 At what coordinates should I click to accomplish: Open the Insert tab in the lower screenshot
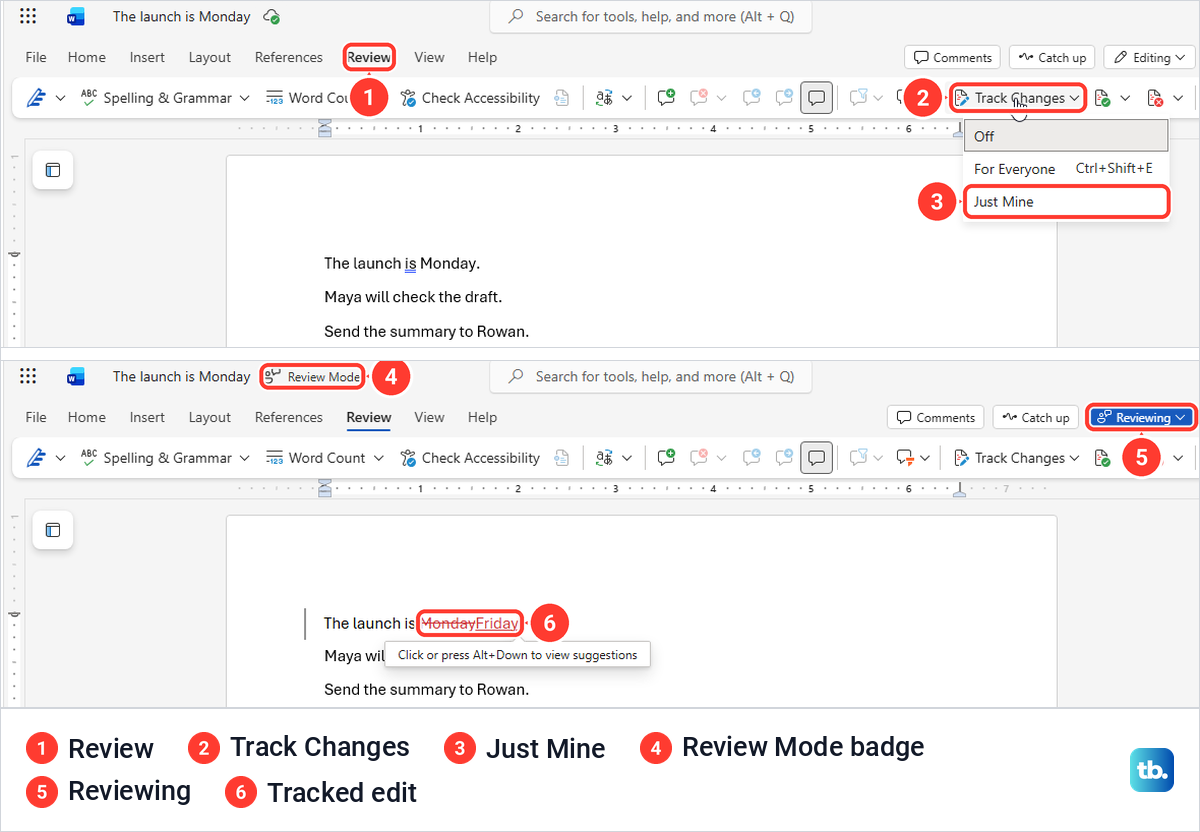point(147,417)
